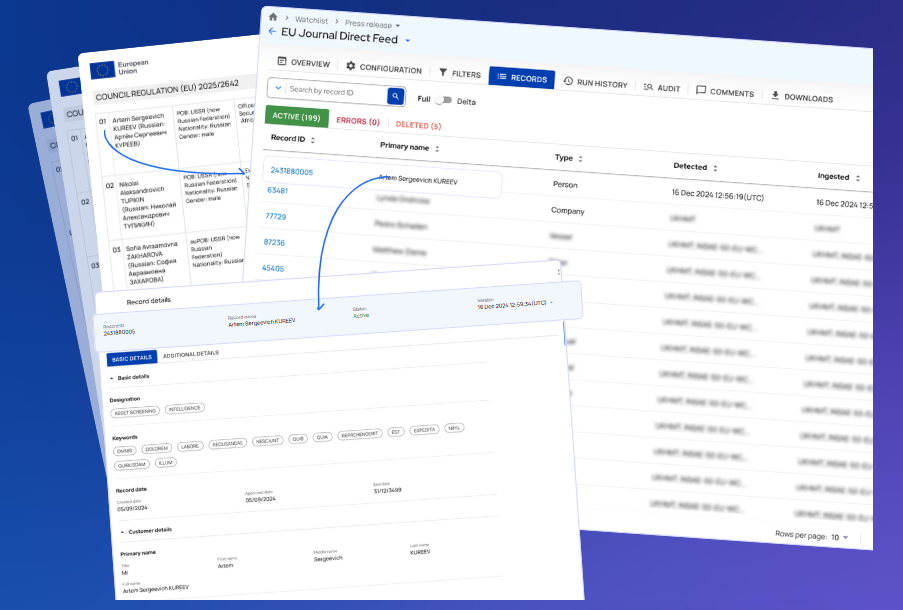
Task: Click the EU flag on Council Regulation document
Action: click(x=102, y=70)
